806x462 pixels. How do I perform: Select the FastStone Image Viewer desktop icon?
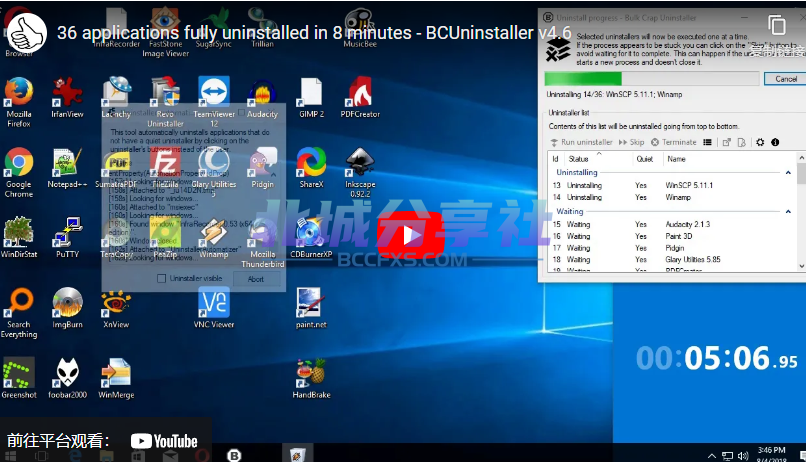166,31
